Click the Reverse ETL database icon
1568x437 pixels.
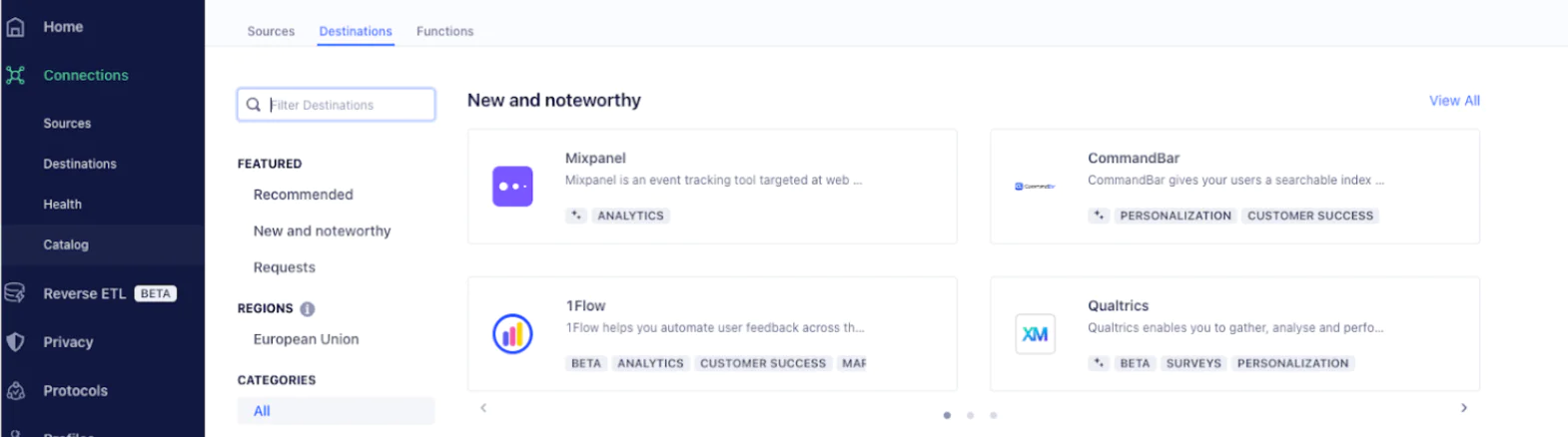click(16, 293)
